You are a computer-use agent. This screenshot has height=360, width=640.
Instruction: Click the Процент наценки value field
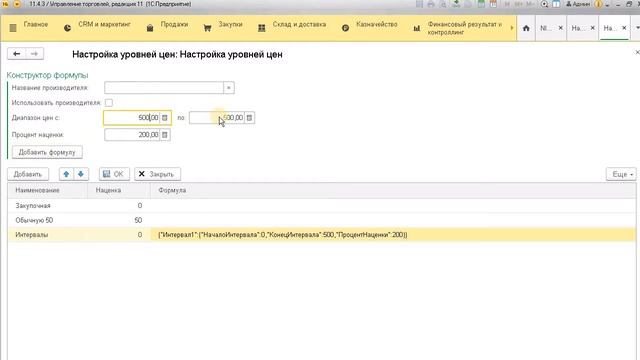[x=133, y=135]
